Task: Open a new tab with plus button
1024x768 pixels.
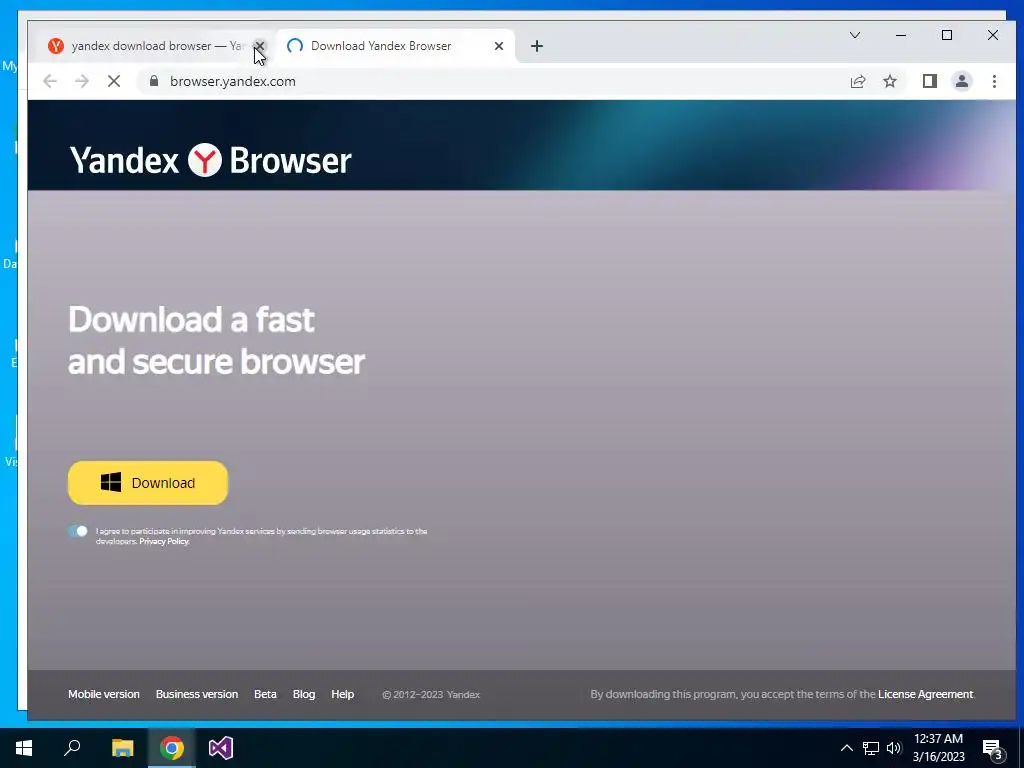Action: click(537, 46)
